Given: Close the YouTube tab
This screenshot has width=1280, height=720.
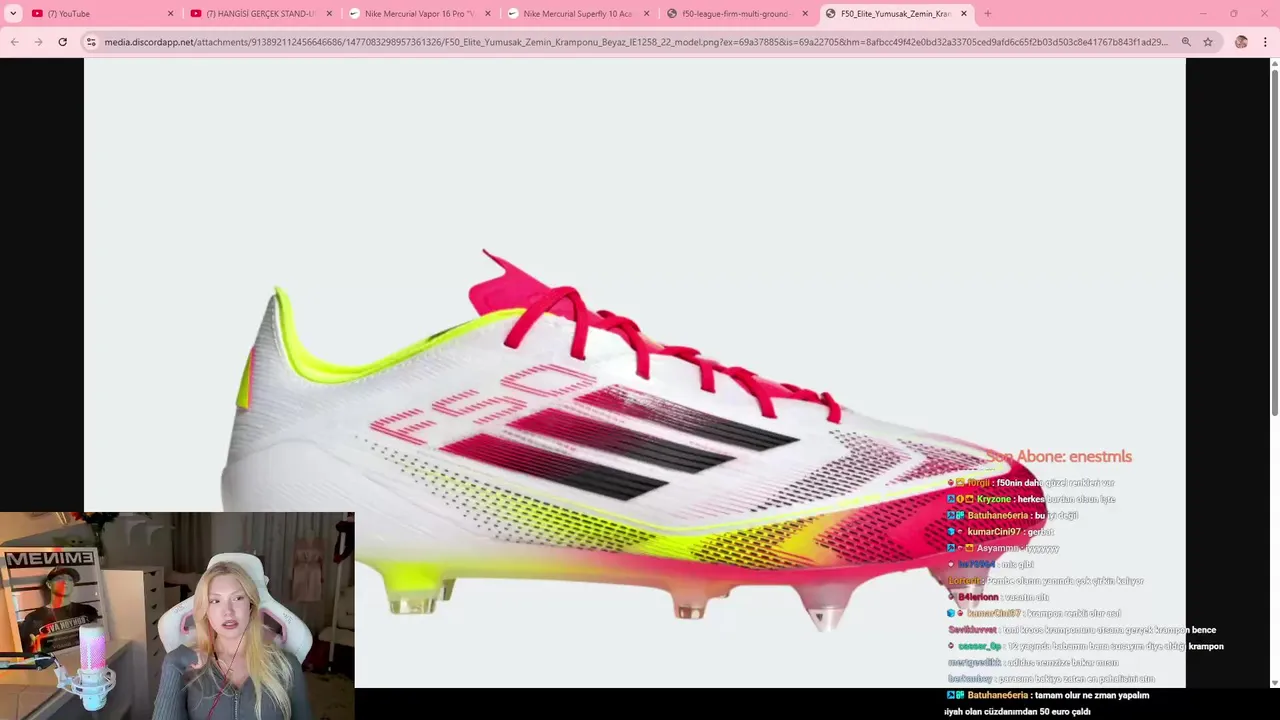Looking at the screenshot, I should (x=170, y=13).
